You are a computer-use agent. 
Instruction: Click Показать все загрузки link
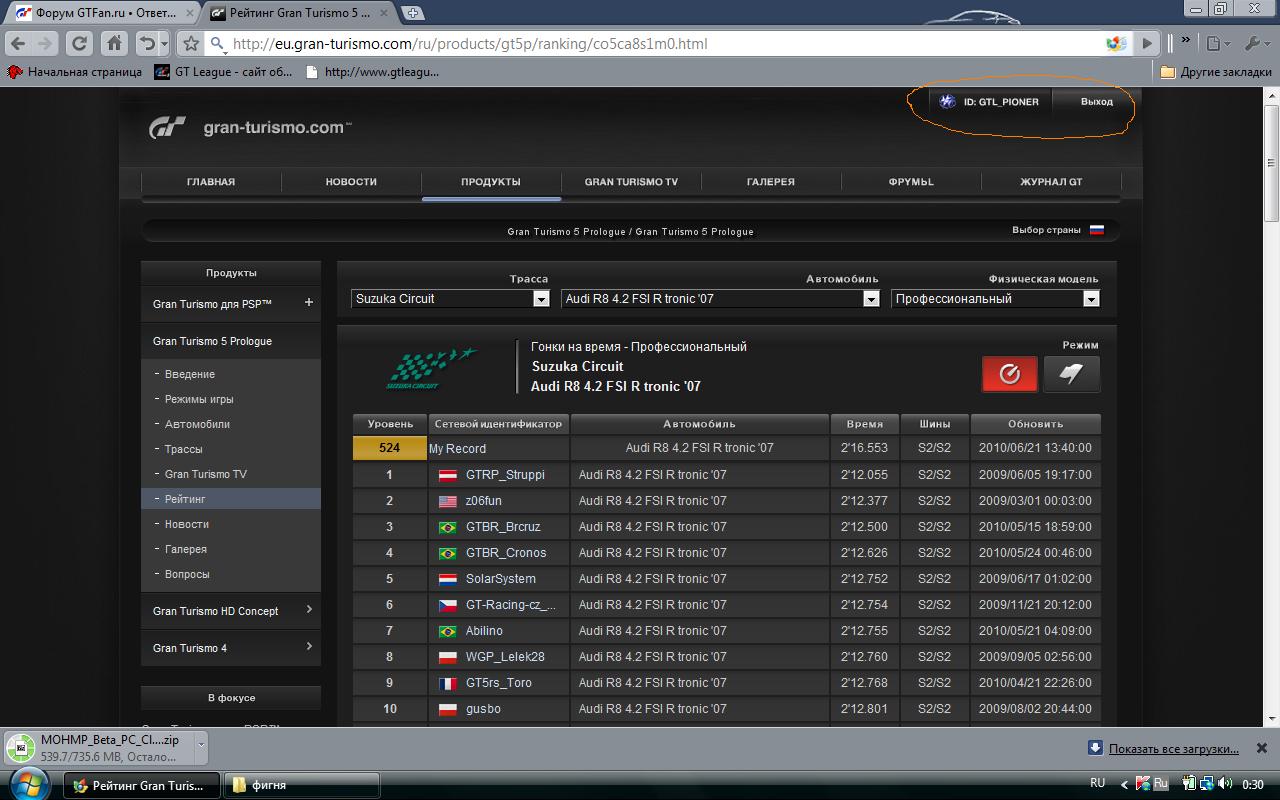[x=1173, y=748]
